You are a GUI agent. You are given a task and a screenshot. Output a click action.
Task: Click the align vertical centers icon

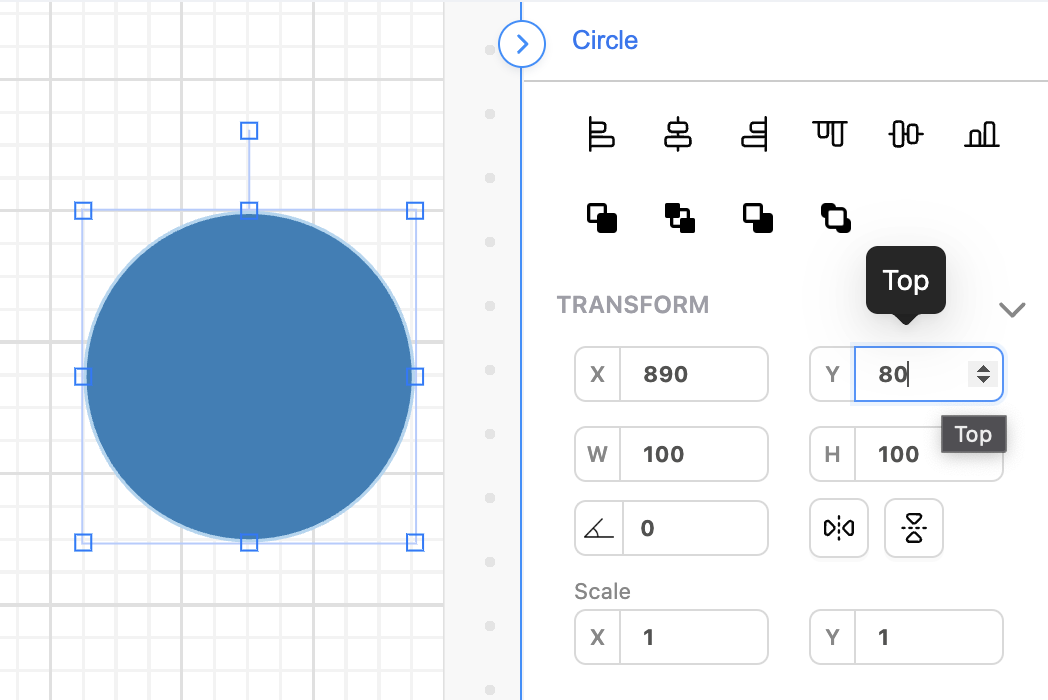click(905, 134)
